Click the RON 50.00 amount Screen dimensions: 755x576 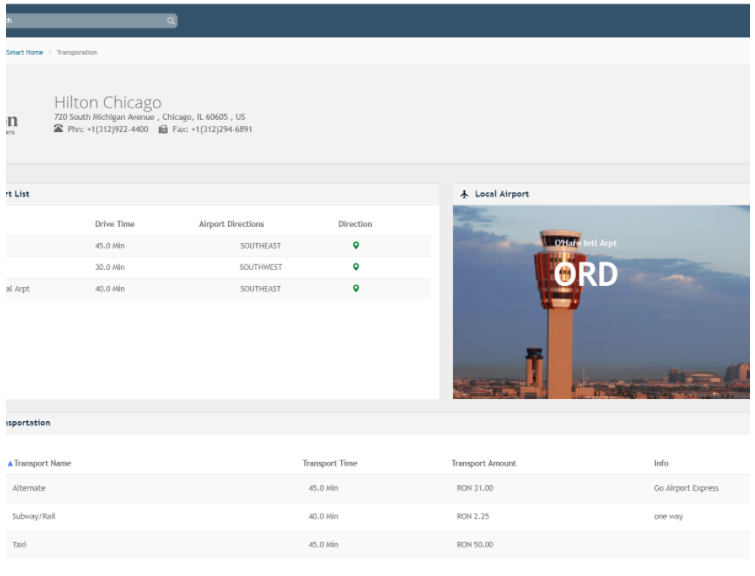tap(475, 545)
